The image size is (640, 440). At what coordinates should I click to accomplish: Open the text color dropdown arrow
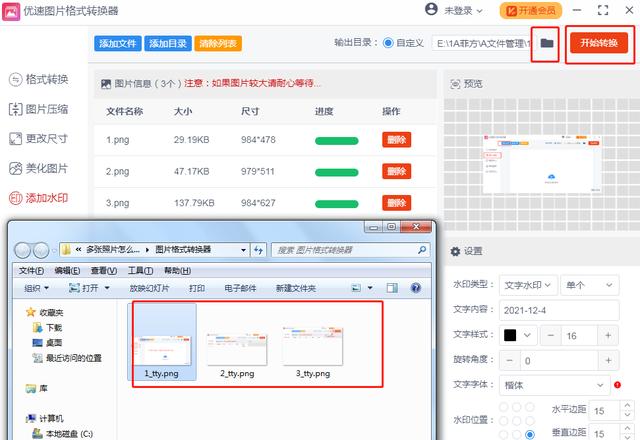[x=527, y=335]
